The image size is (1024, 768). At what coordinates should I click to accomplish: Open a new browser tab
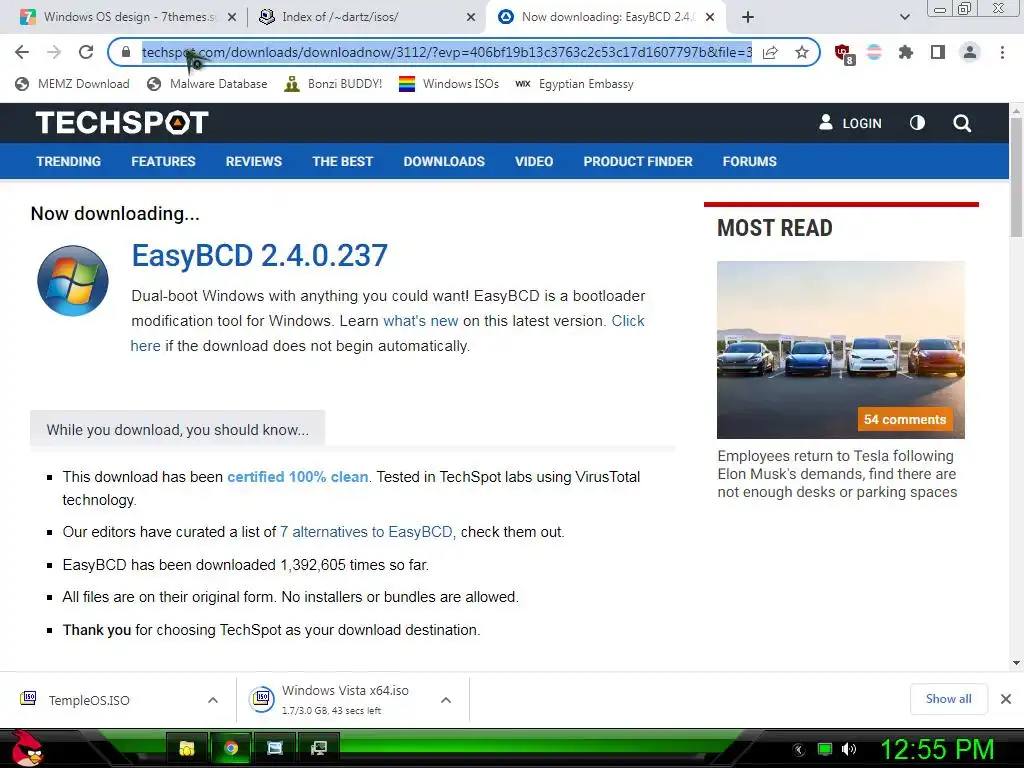tap(748, 17)
